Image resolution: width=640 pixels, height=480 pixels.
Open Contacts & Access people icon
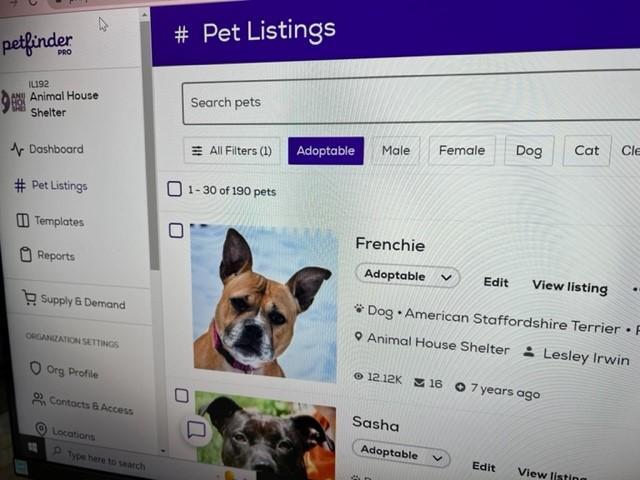pos(38,399)
